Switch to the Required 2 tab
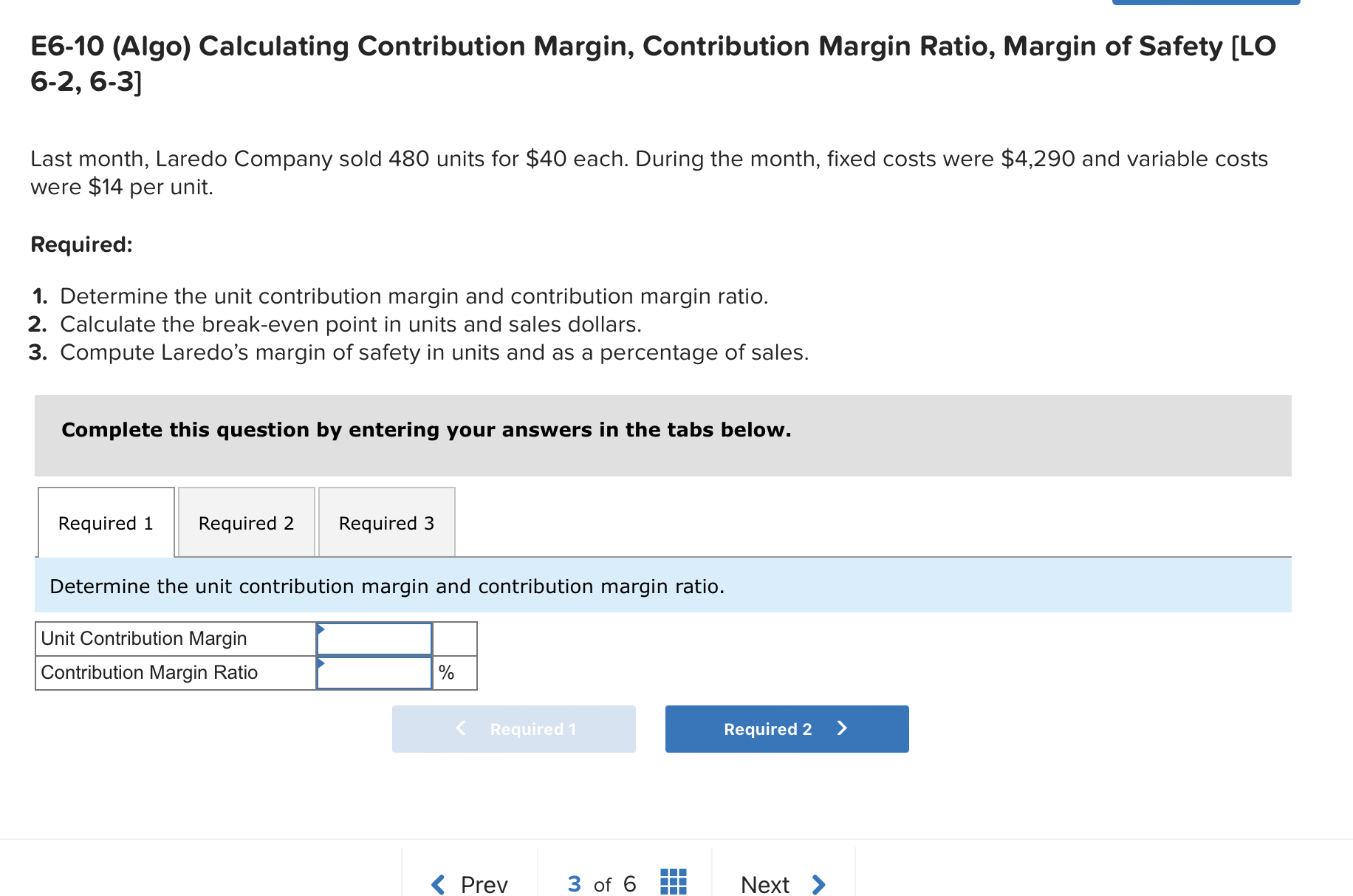This screenshot has width=1353, height=896. pyautogui.click(x=246, y=522)
